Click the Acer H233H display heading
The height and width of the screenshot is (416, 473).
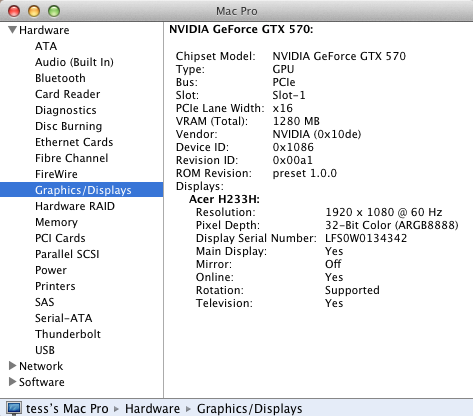pos(224,199)
